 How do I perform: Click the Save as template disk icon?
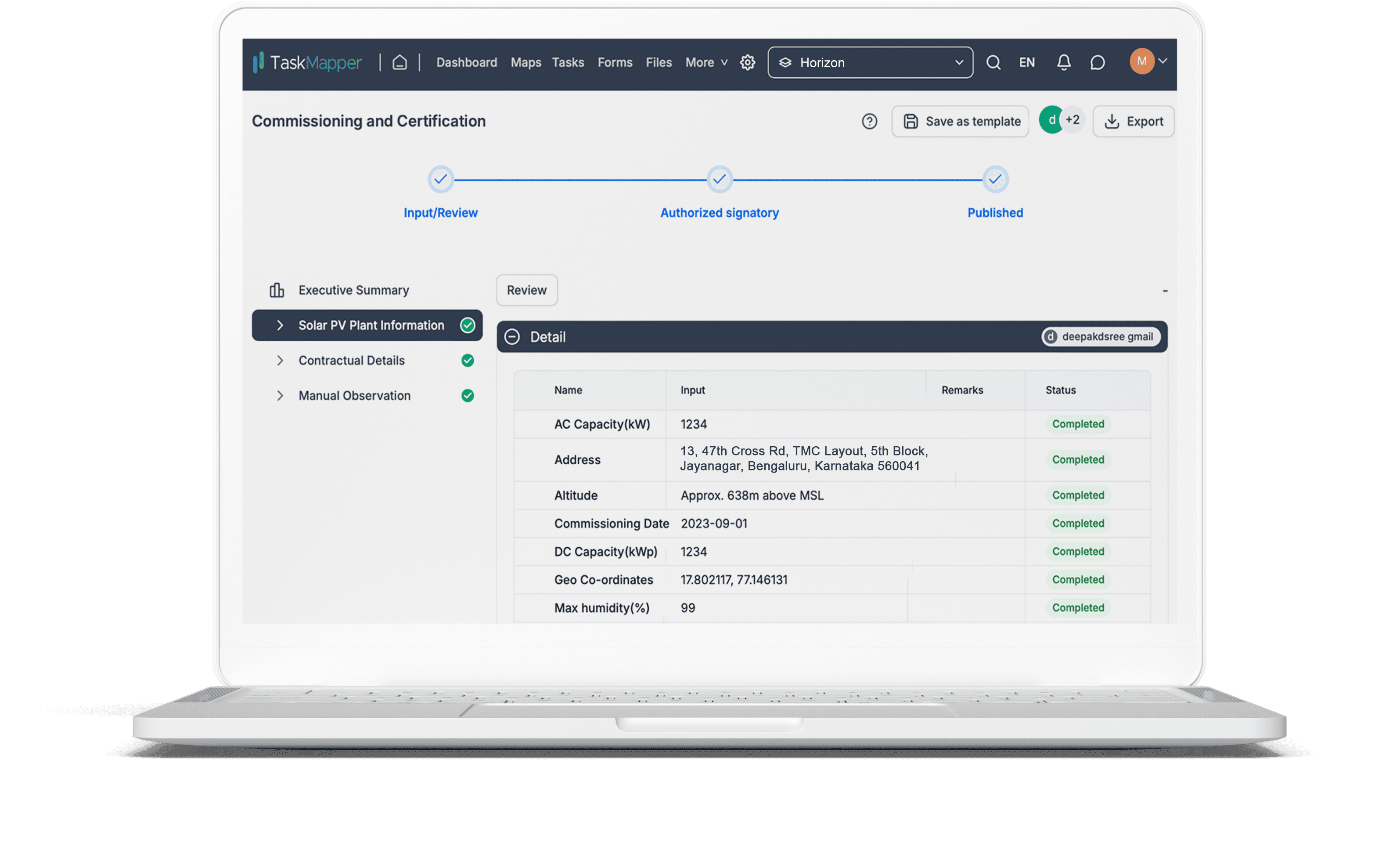[x=910, y=120]
